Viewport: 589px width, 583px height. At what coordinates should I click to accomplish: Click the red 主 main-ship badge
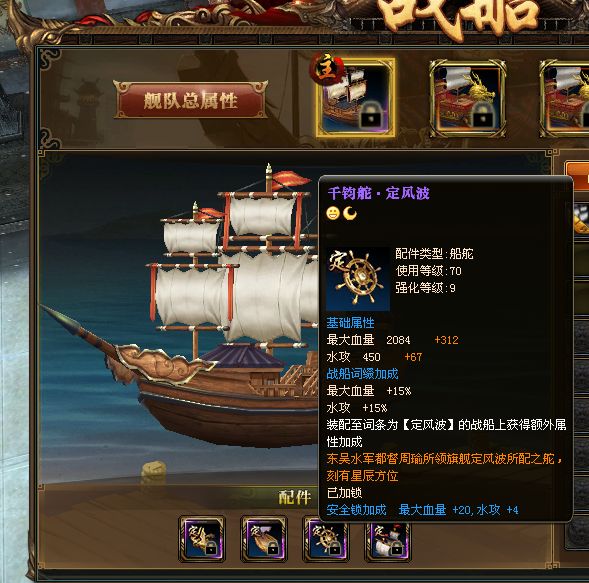327,69
